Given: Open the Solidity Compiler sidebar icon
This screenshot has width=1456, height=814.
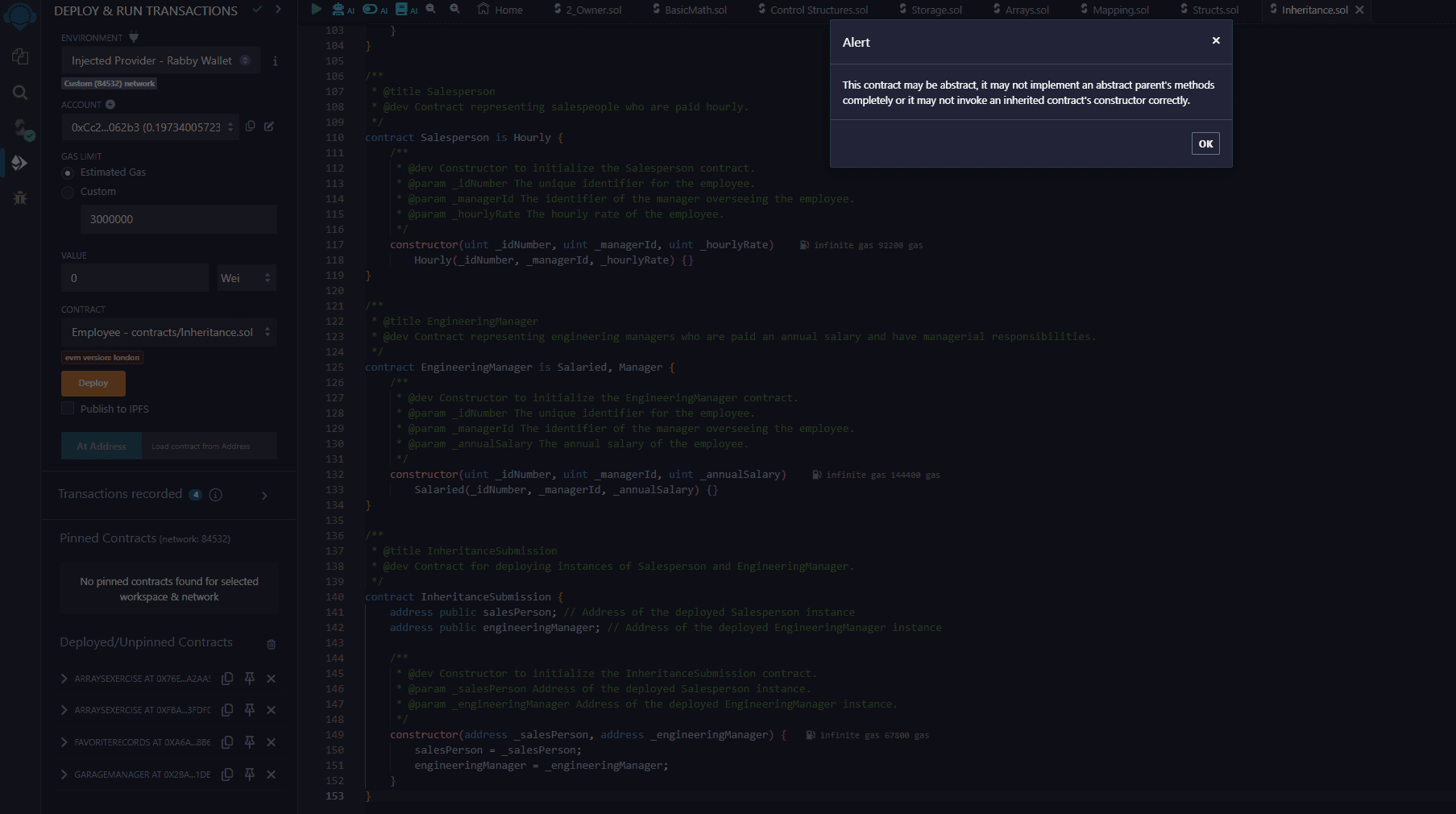Looking at the screenshot, I should coord(22,128).
